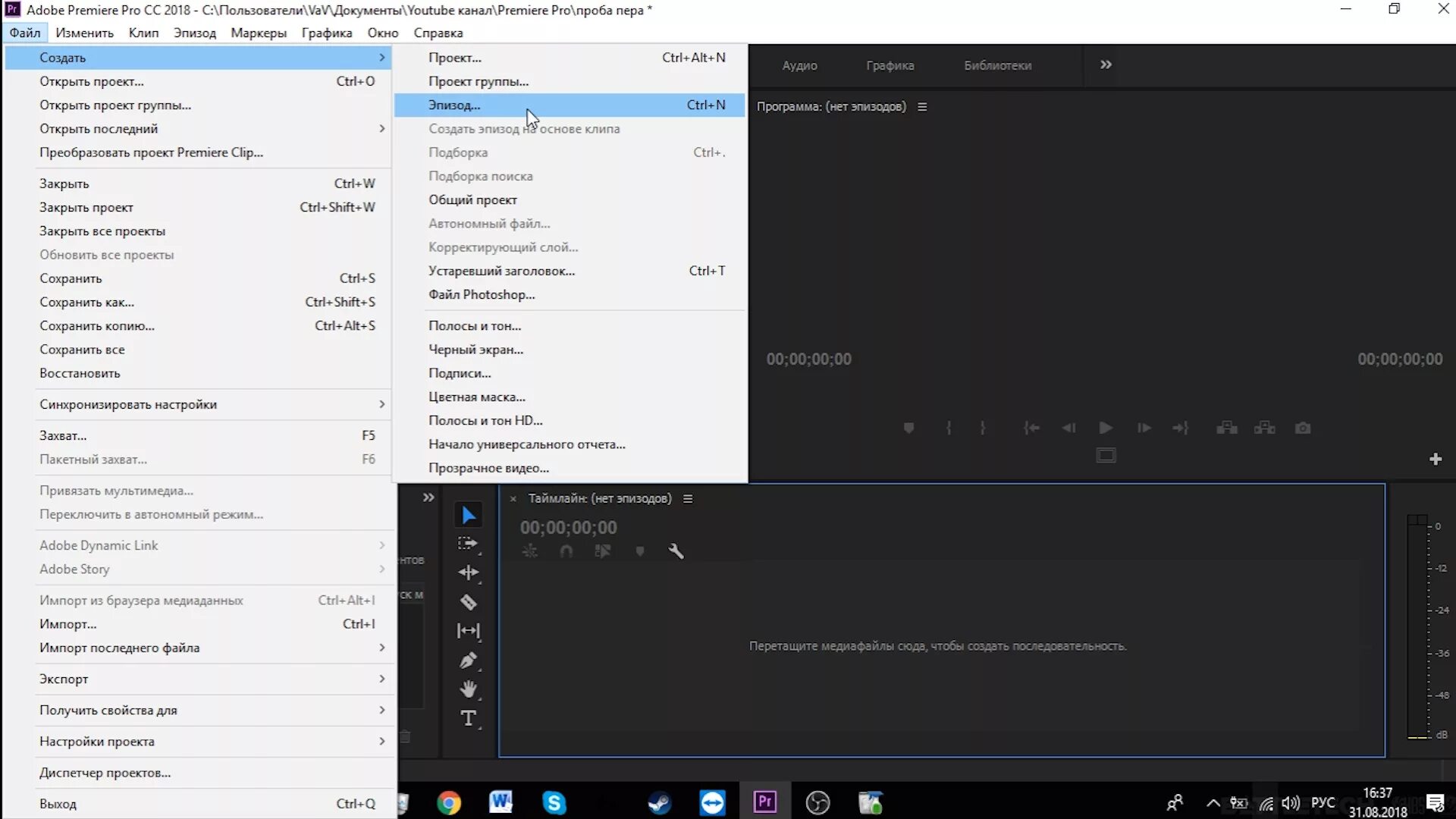Toggle program monitor settings menu icon

[x=923, y=106]
